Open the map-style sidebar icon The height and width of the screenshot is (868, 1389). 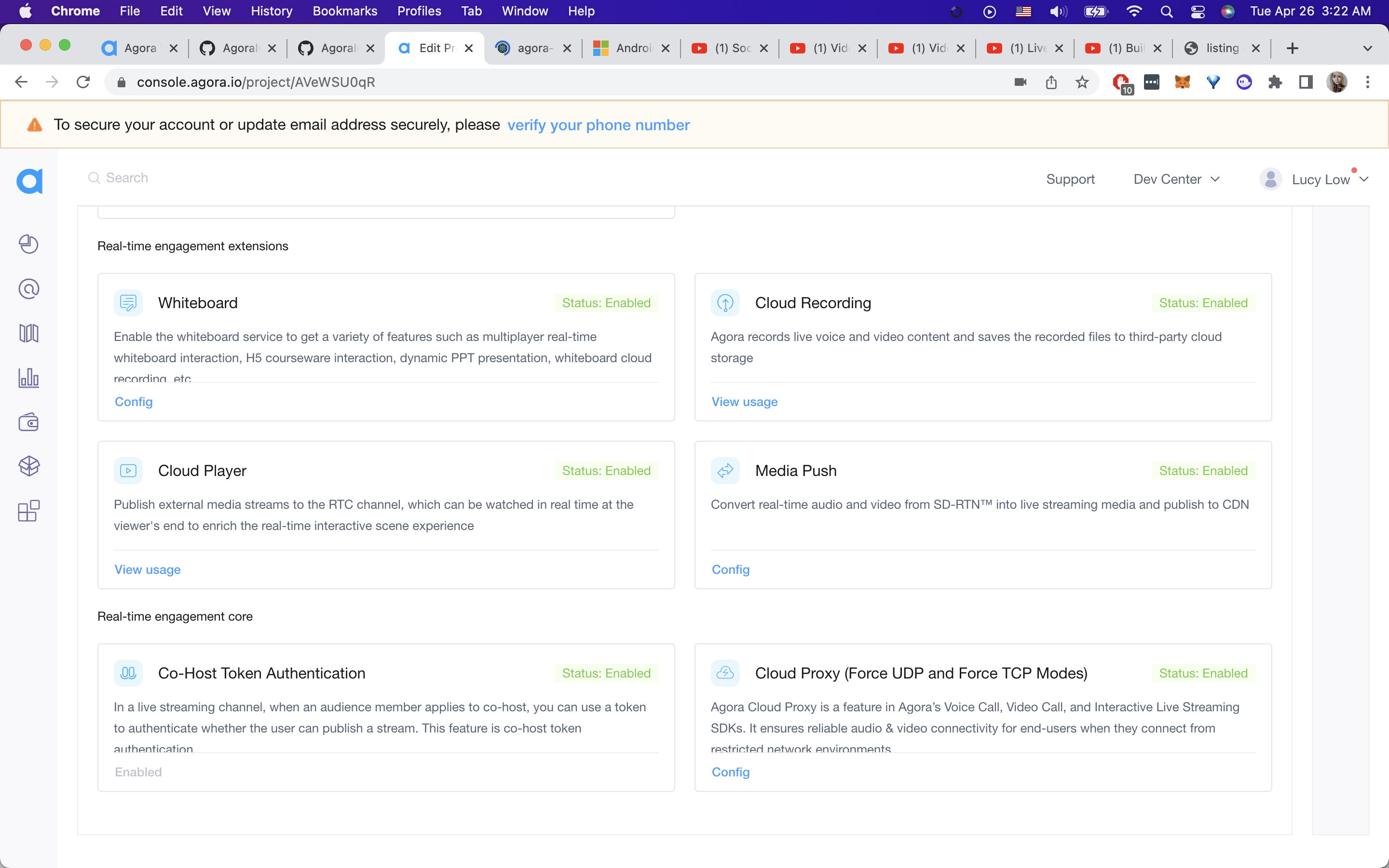[x=29, y=333]
